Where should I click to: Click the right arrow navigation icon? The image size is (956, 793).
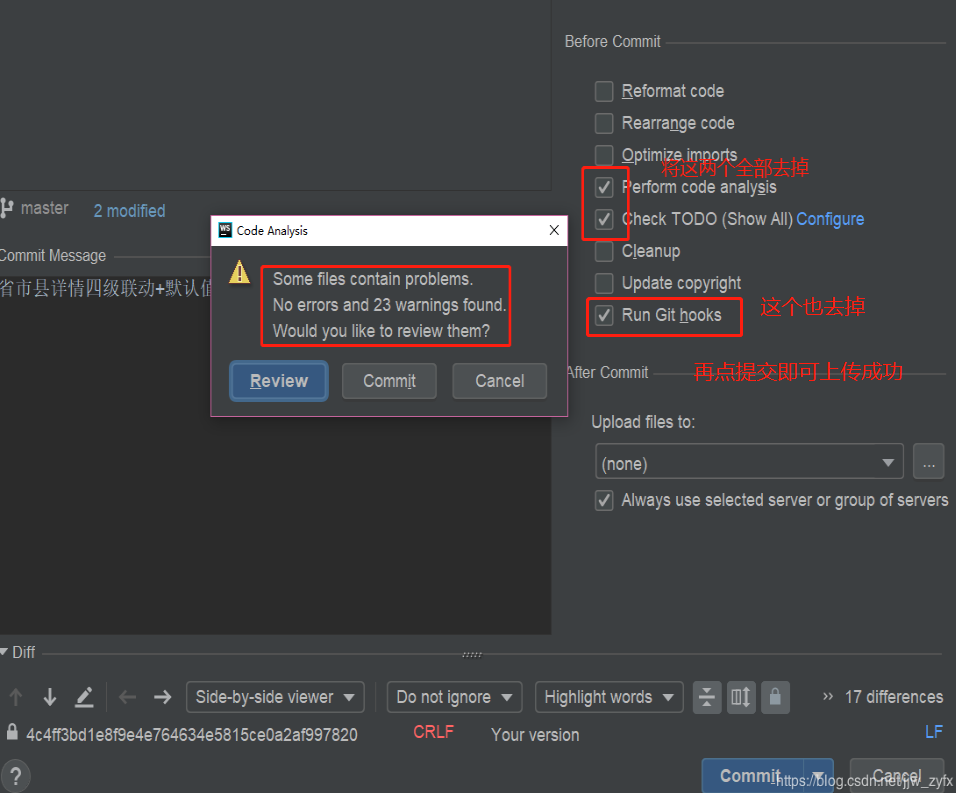(x=162, y=697)
